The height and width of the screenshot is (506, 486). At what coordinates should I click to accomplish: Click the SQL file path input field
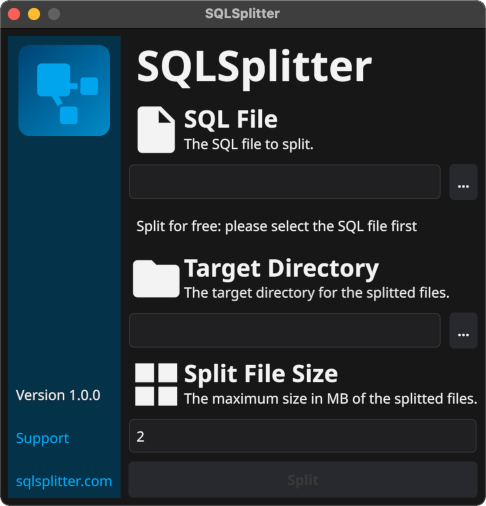[x=285, y=182]
